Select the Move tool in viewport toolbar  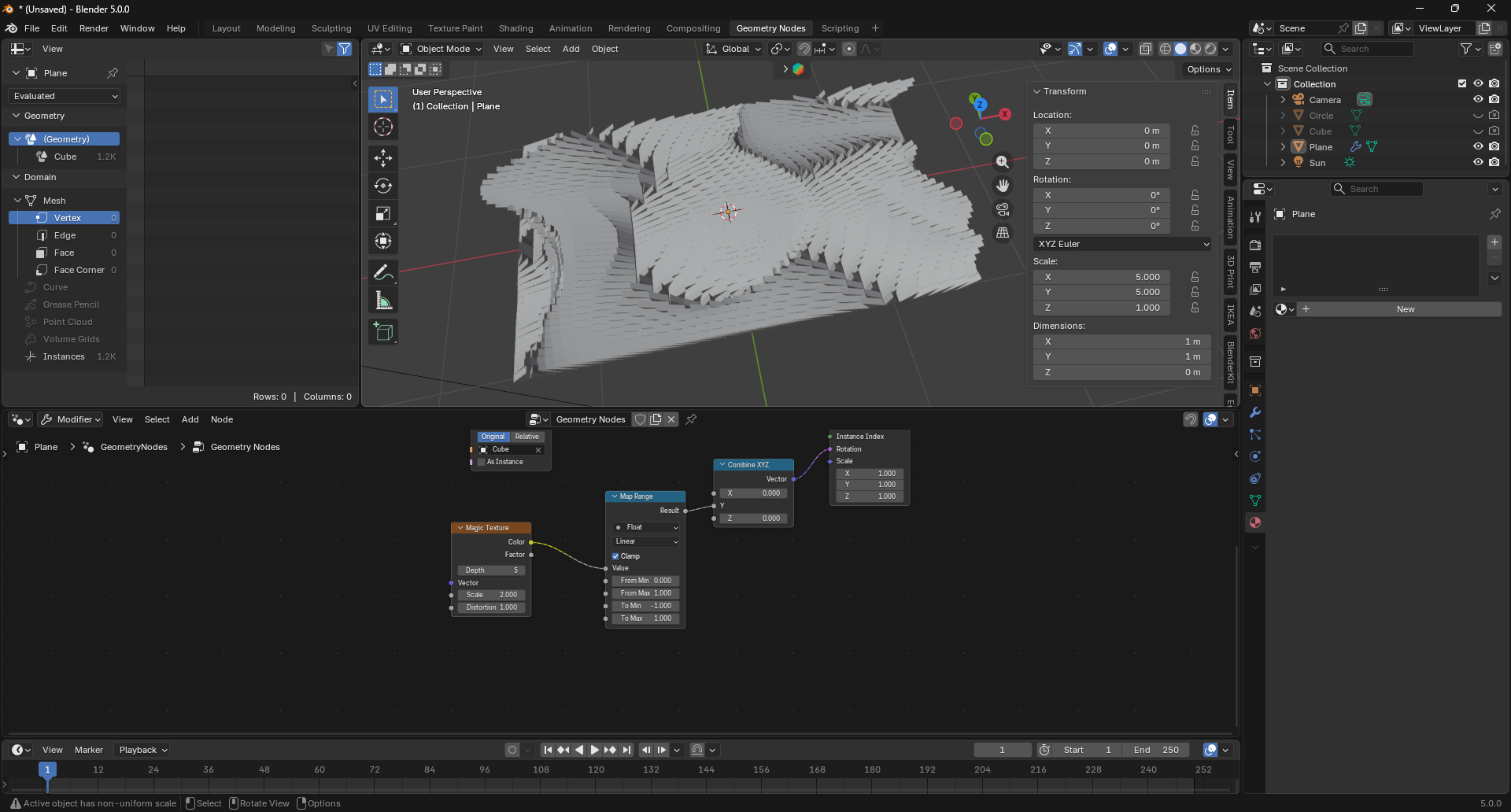(x=383, y=158)
